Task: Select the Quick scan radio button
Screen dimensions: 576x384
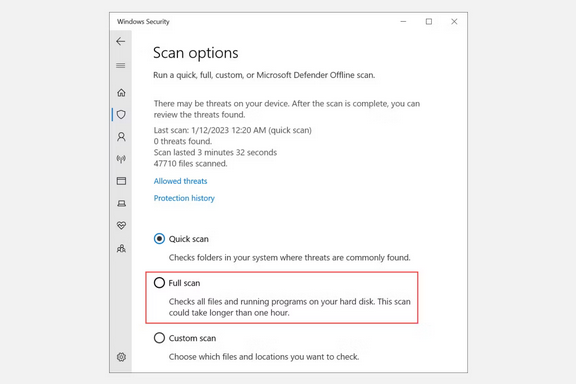Action: click(159, 239)
